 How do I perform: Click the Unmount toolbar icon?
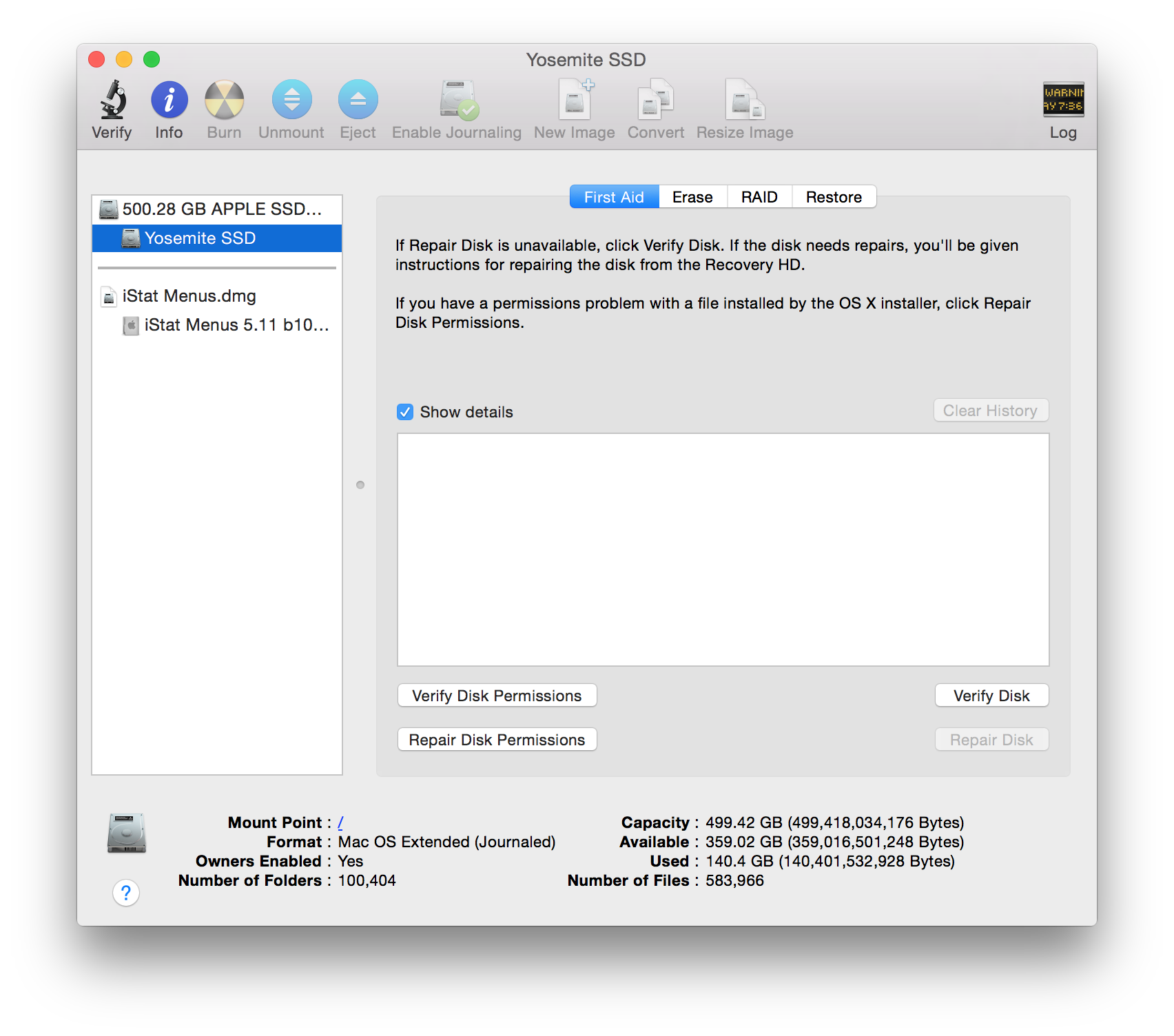coord(292,100)
